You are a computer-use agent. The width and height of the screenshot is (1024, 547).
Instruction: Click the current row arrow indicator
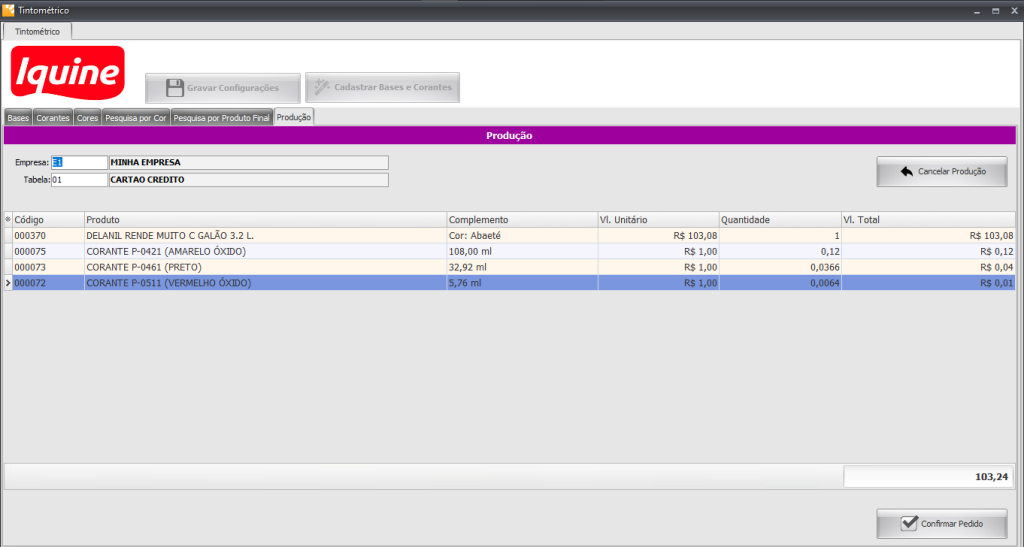[x=8, y=283]
